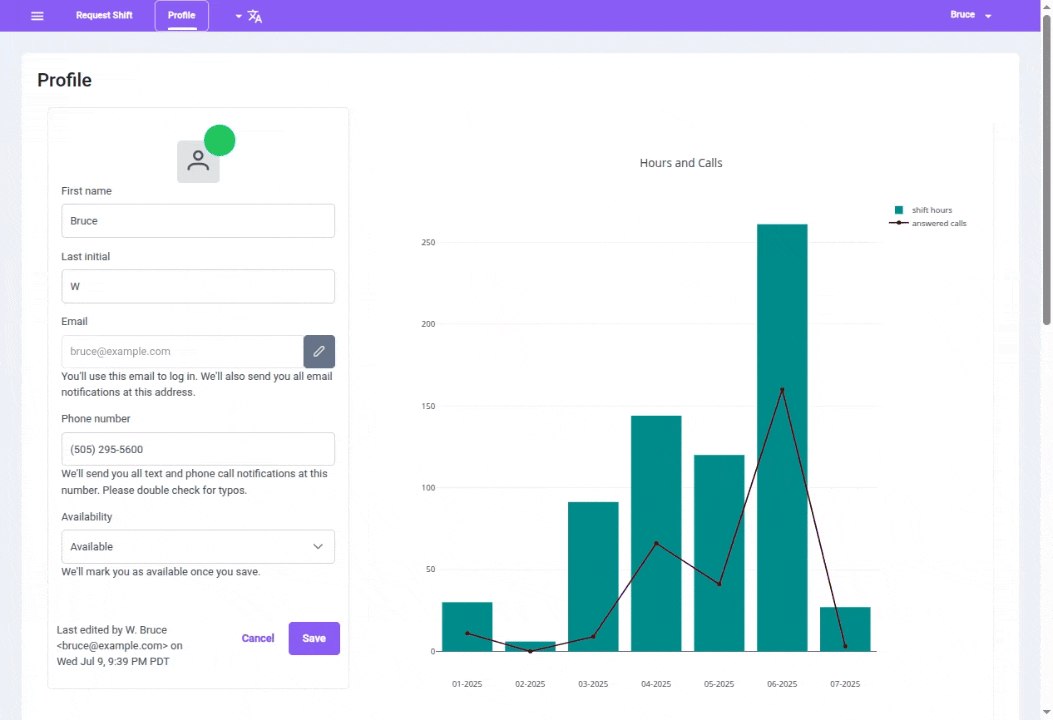Click the Phone number field
Viewport: 1053px width, 720px height.
point(198,448)
